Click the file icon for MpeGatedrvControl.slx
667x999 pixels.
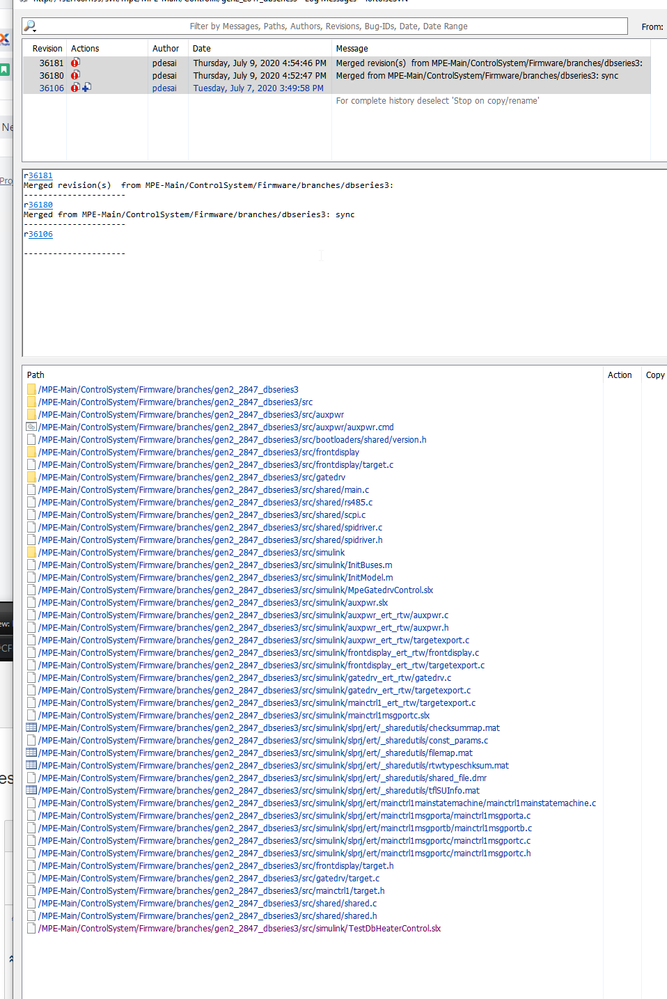tap(31, 590)
